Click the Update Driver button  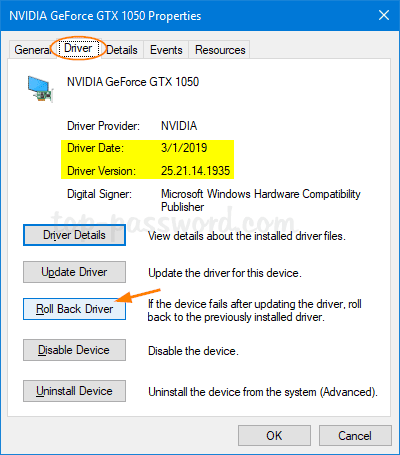(x=74, y=272)
